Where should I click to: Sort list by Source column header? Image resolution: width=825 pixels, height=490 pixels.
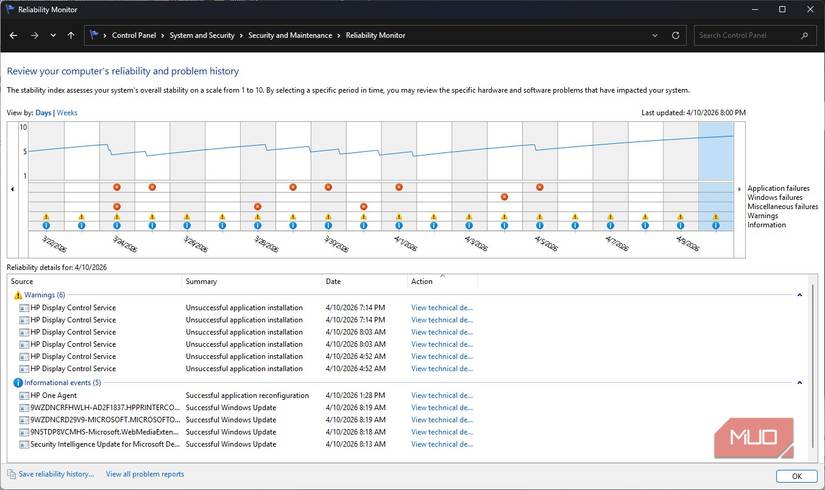coord(95,282)
